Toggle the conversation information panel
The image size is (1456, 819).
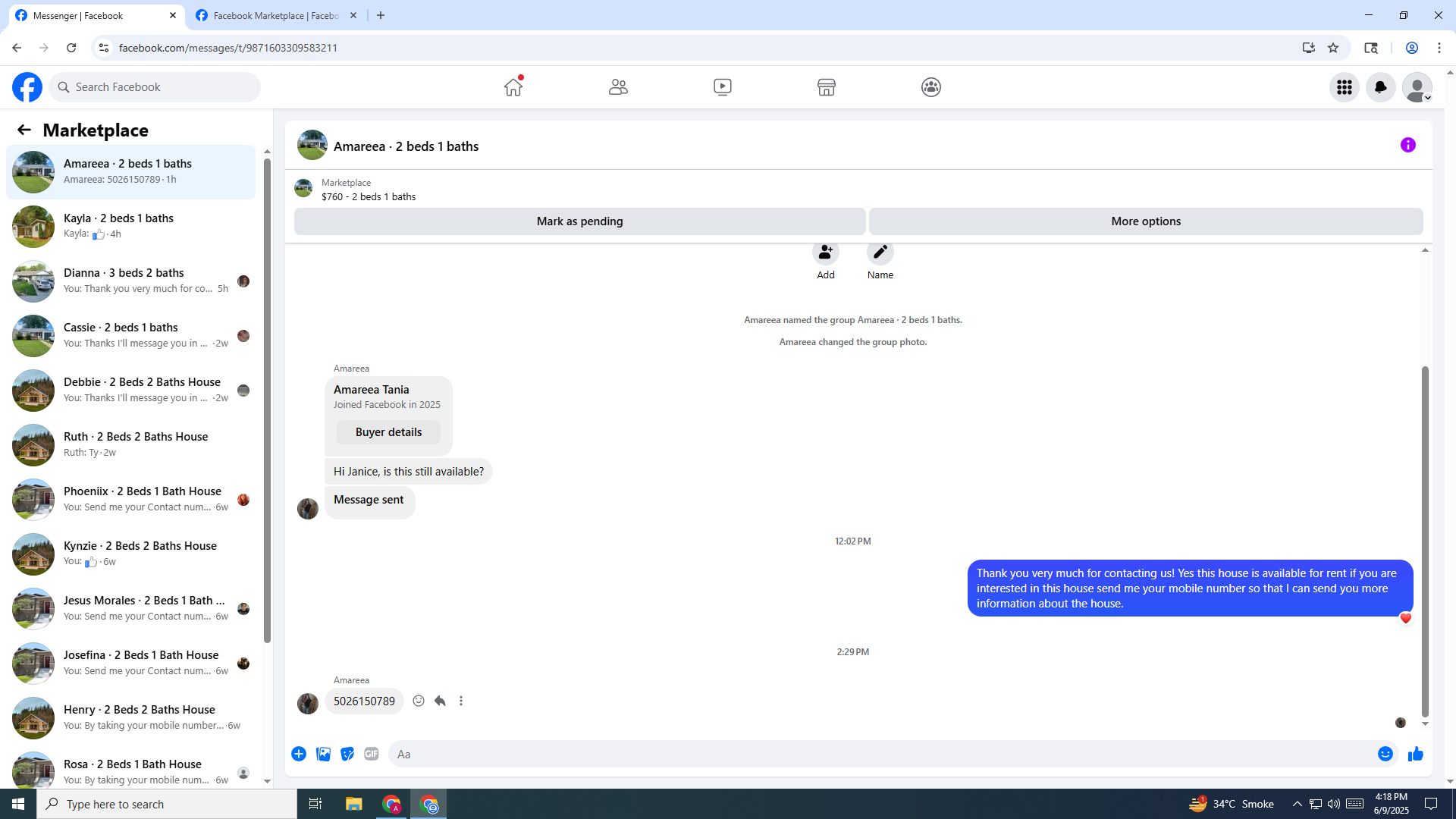[x=1407, y=145]
